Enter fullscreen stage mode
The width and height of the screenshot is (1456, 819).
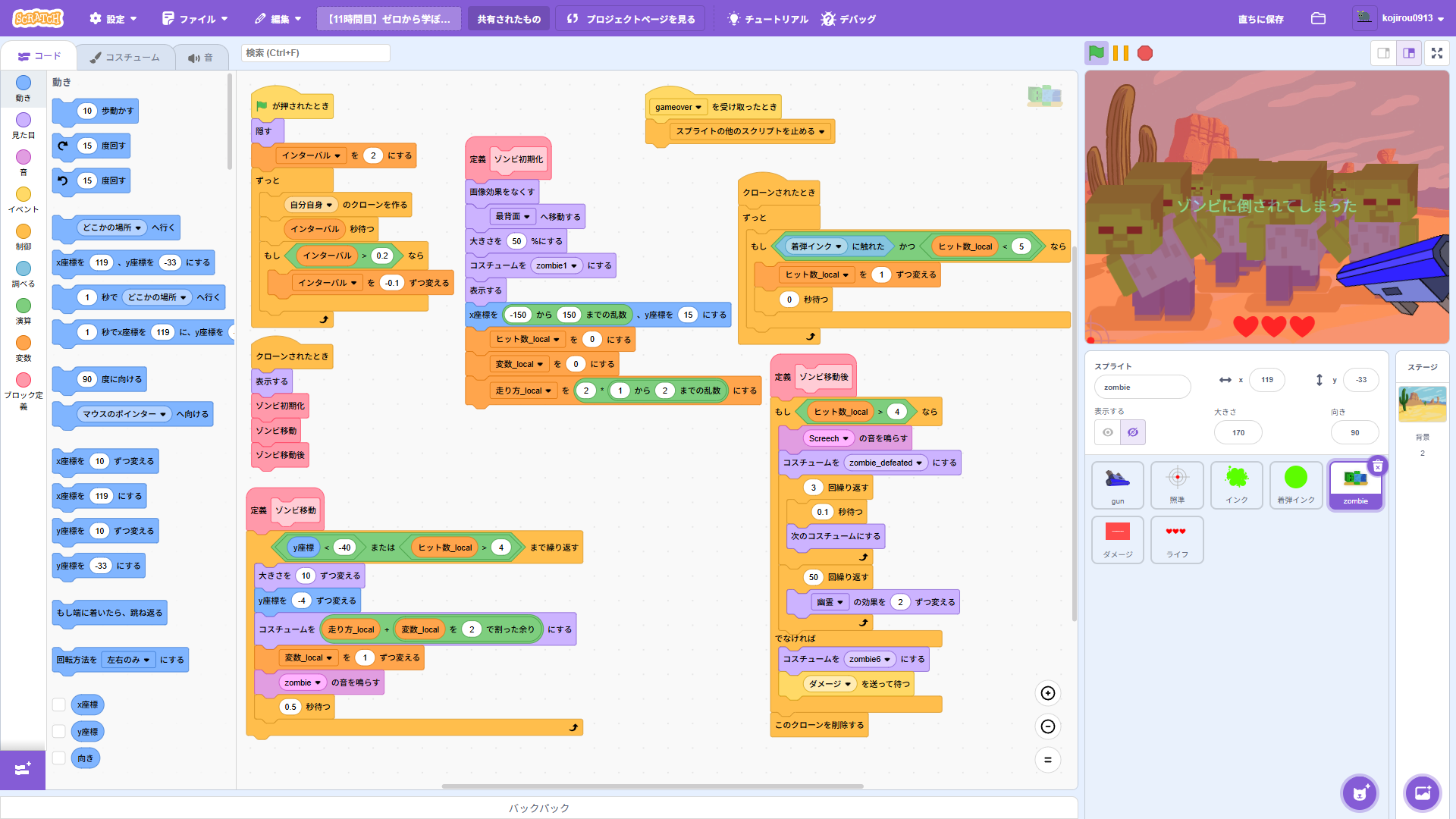pyautogui.click(x=1436, y=53)
